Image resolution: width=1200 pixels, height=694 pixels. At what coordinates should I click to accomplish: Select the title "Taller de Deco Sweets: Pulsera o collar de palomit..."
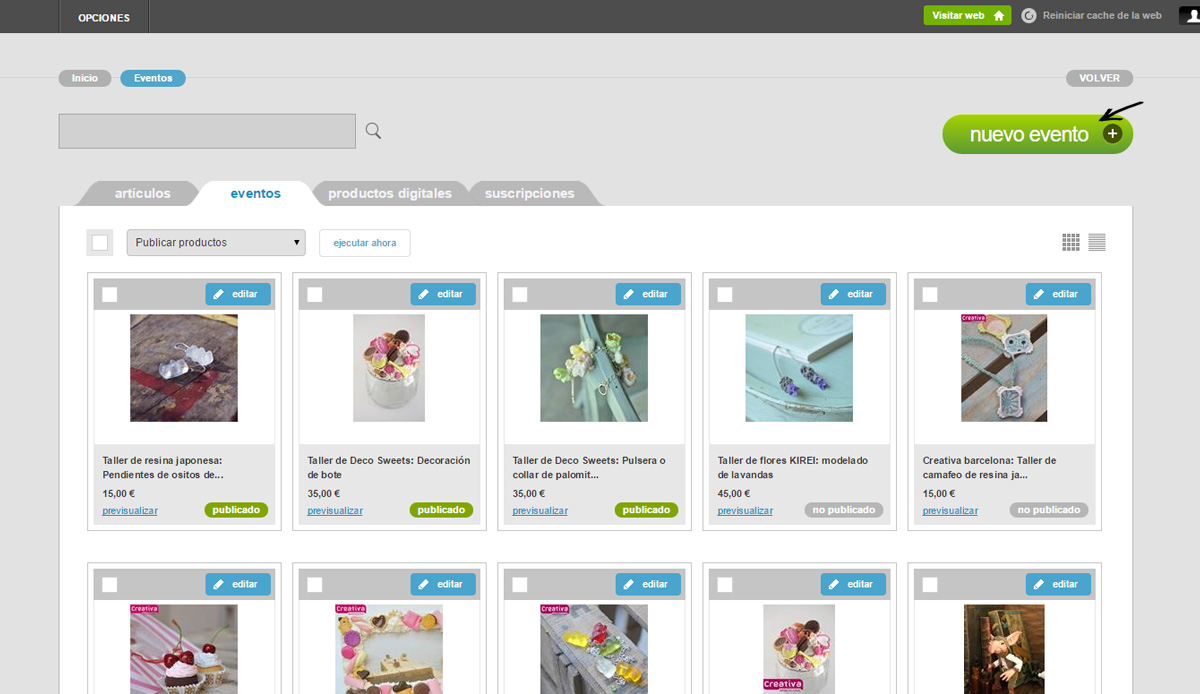point(589,468)
